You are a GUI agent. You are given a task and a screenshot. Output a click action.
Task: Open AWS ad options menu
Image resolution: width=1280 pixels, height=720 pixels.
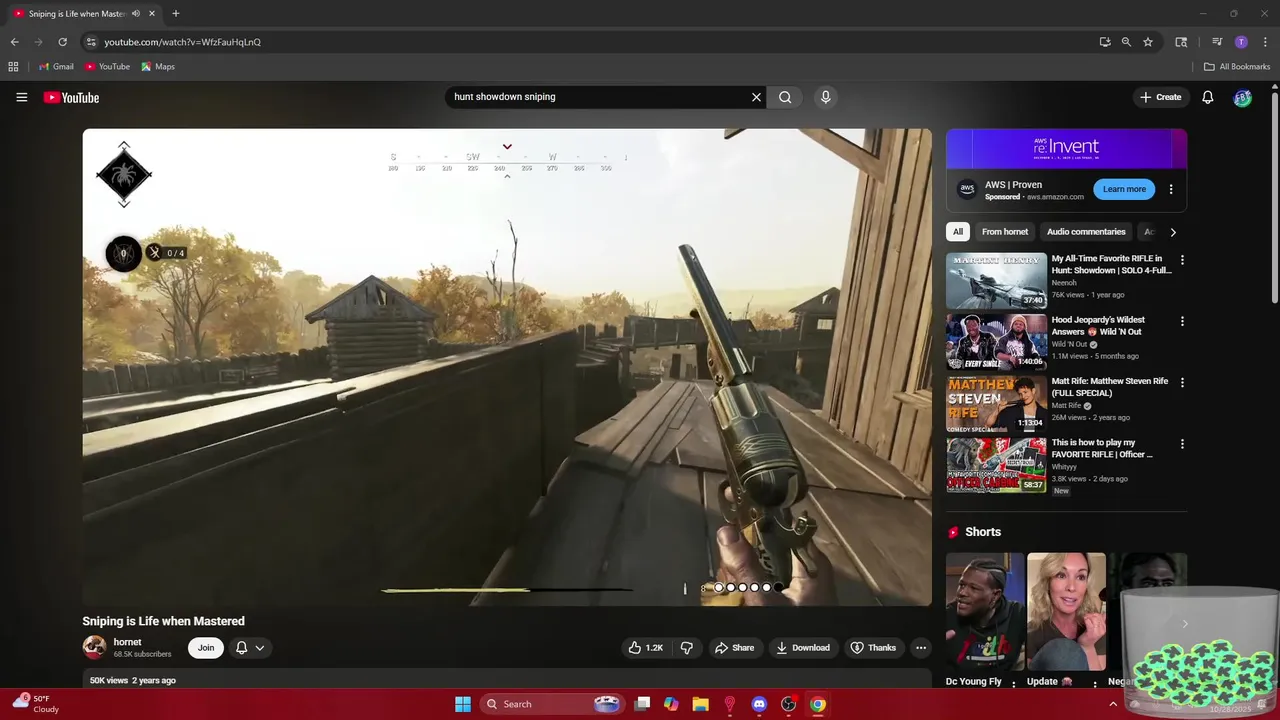click(x=1171, y=189)
